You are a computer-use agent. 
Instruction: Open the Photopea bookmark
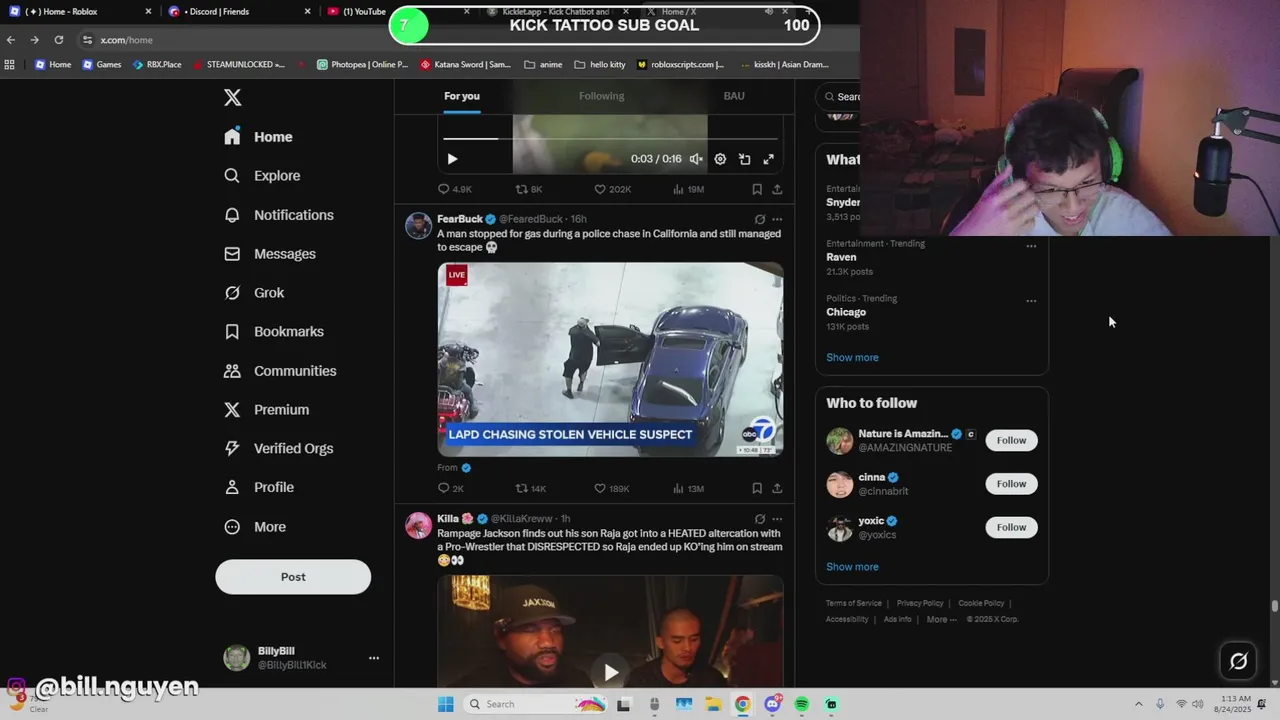point(362,64)
